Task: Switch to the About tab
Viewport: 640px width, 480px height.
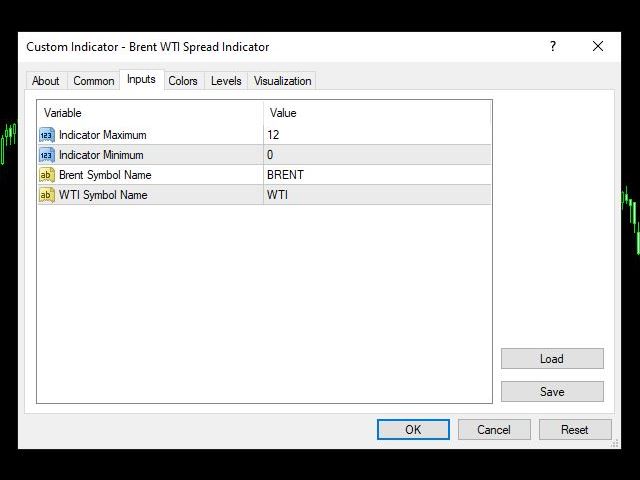Action: click(46, 81)
